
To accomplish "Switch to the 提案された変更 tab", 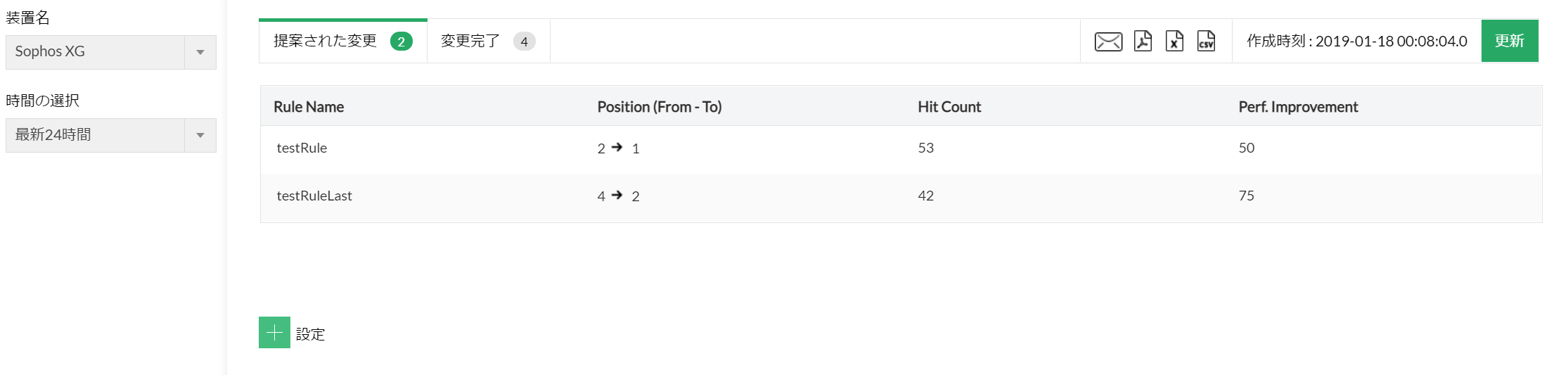I will 325,41.
